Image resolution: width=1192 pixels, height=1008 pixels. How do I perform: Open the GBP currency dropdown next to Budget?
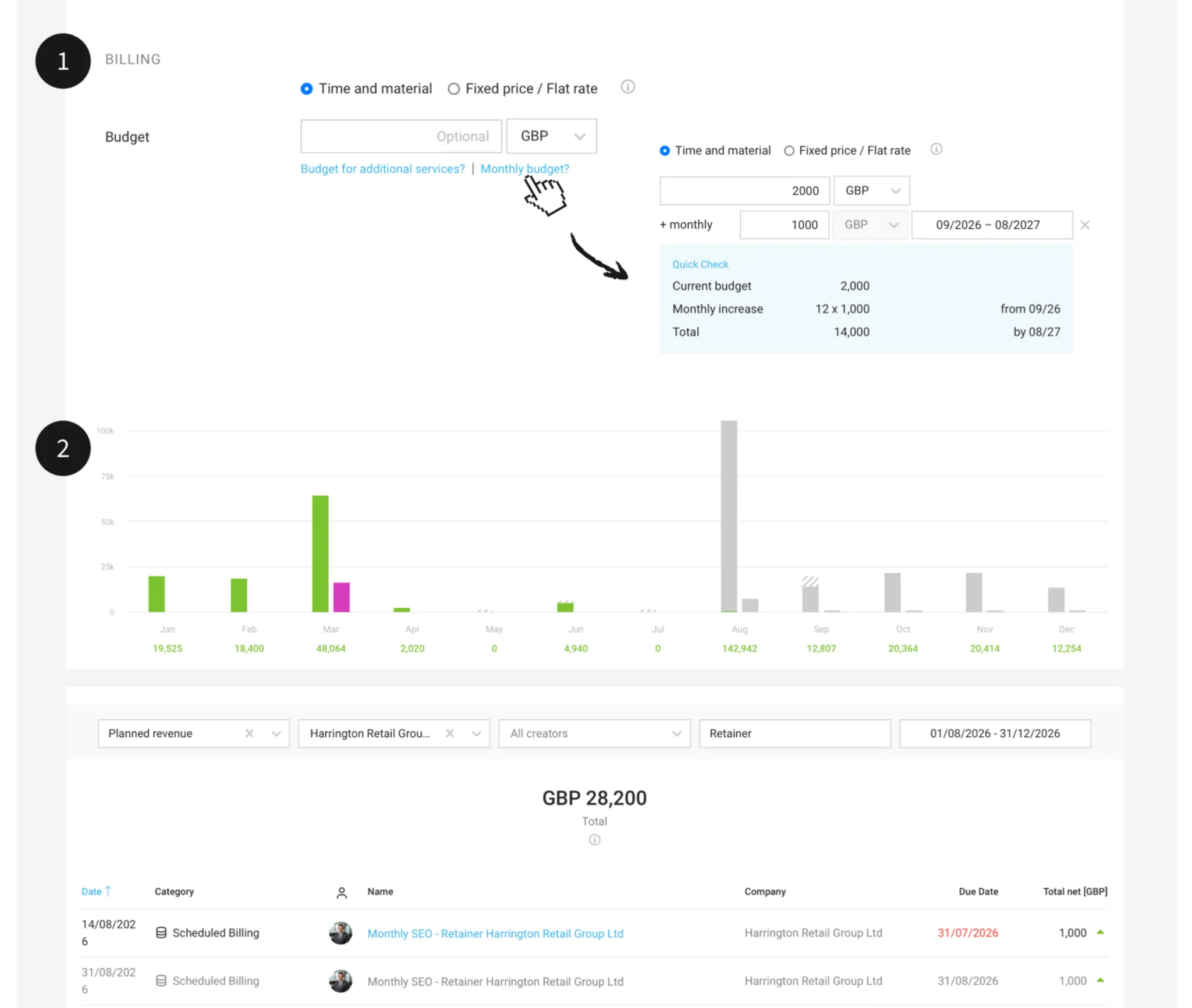pos(552,136)
